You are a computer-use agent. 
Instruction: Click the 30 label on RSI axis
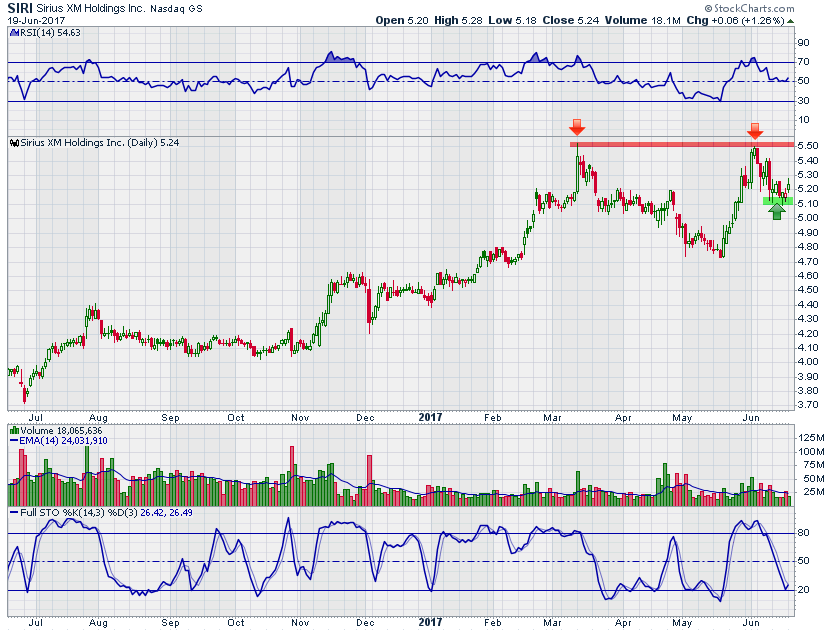pyautogui.click(x=803, y=101)
